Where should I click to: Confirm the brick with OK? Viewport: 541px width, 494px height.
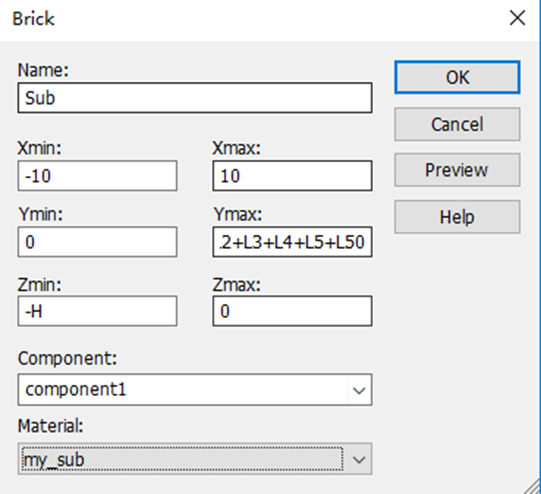pyautogui.click(x=457, y=77)
